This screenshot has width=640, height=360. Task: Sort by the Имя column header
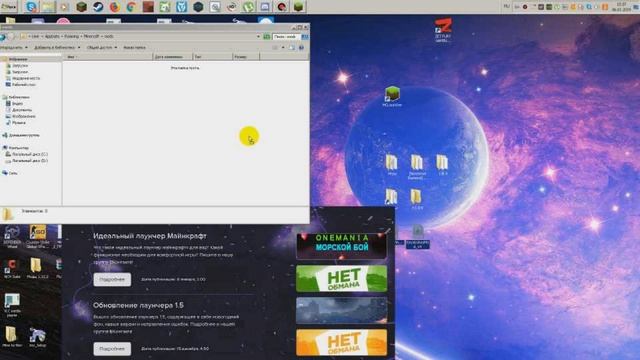[108, 57]
